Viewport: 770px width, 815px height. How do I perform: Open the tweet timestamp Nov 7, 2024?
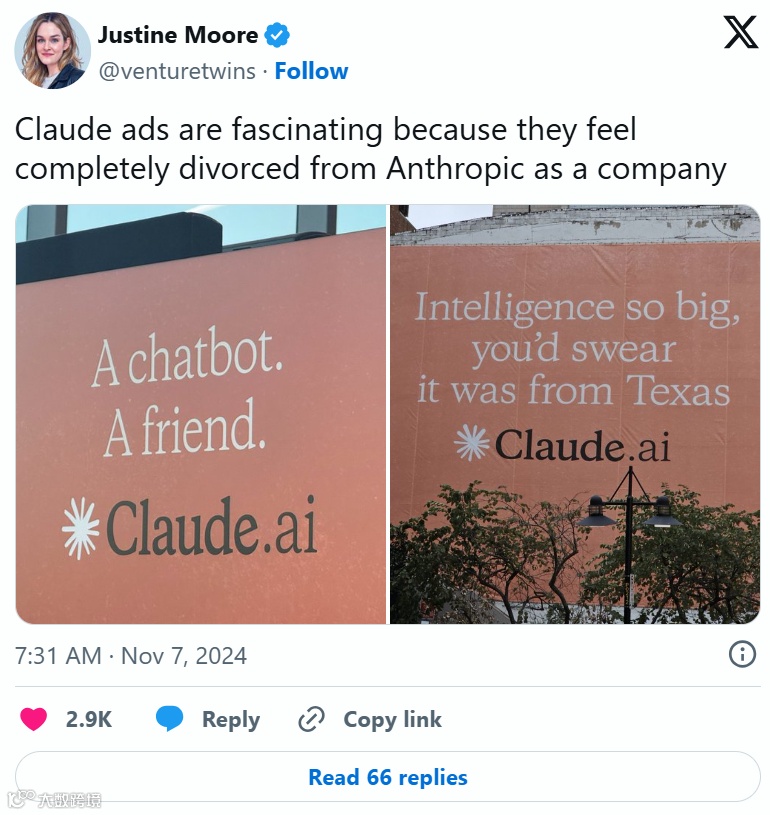[x=131, y=655]
